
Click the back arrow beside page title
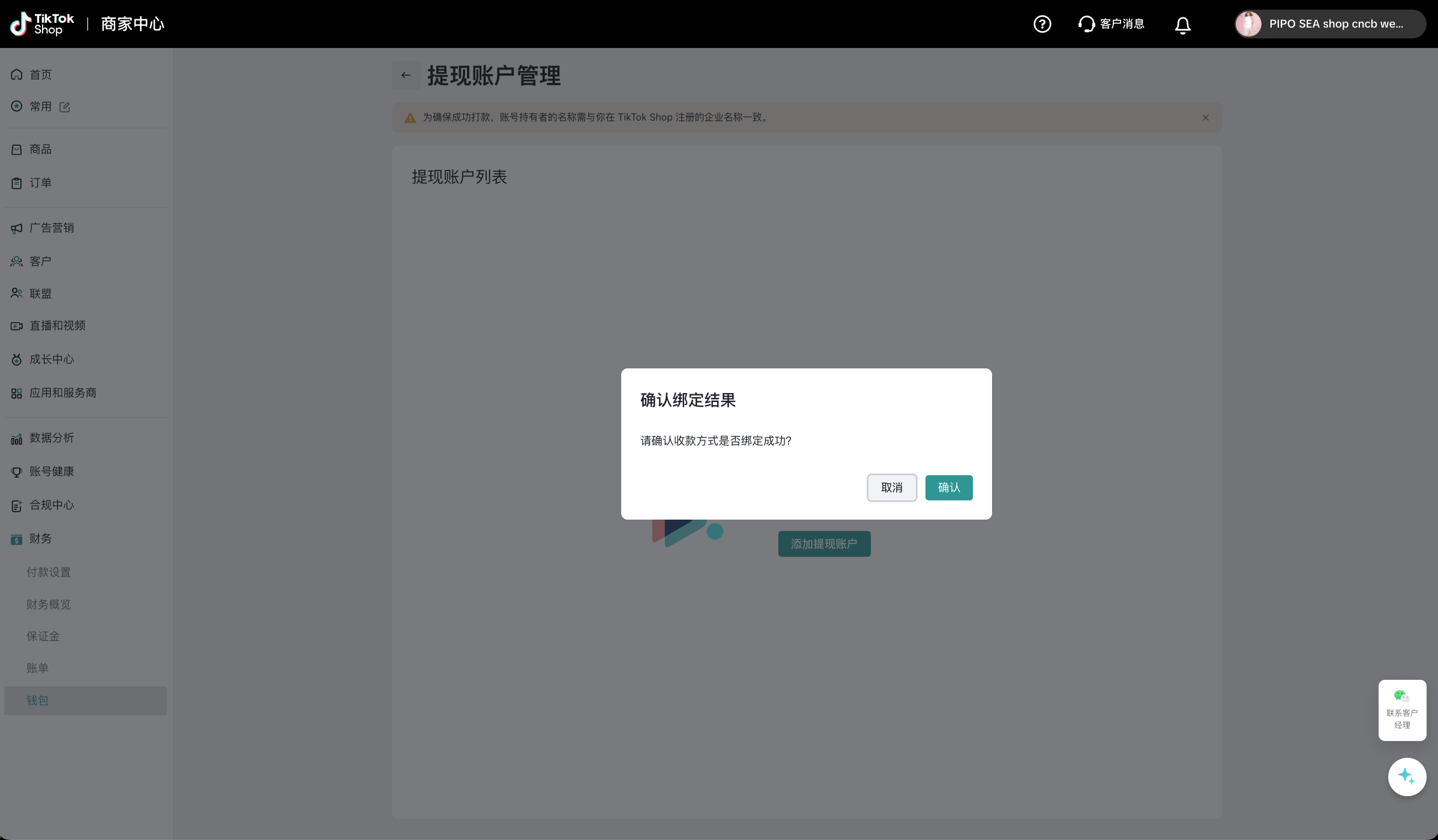tap(406, 75)
